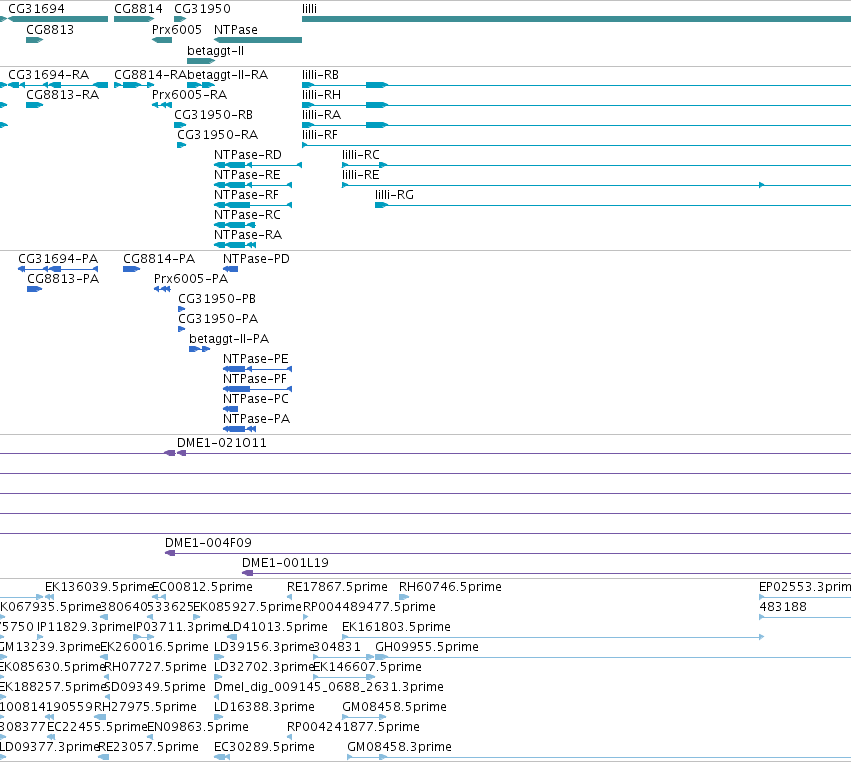Click the CG31950-RB transcript label

(213, 115)
